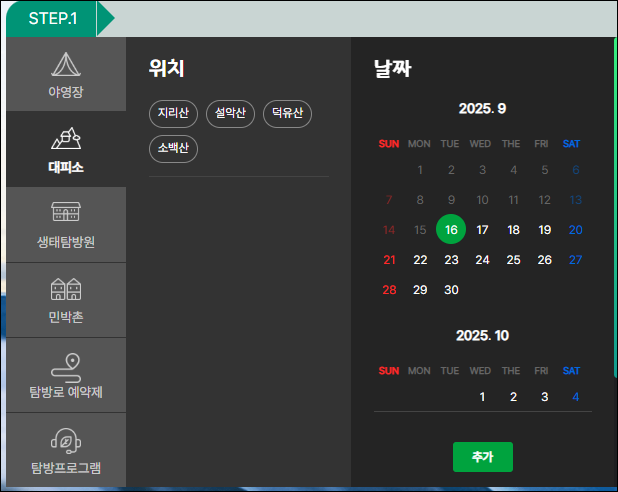Pick September 23 on the calendar
Viewport: 618px width, 492px height.
[451, 260]
